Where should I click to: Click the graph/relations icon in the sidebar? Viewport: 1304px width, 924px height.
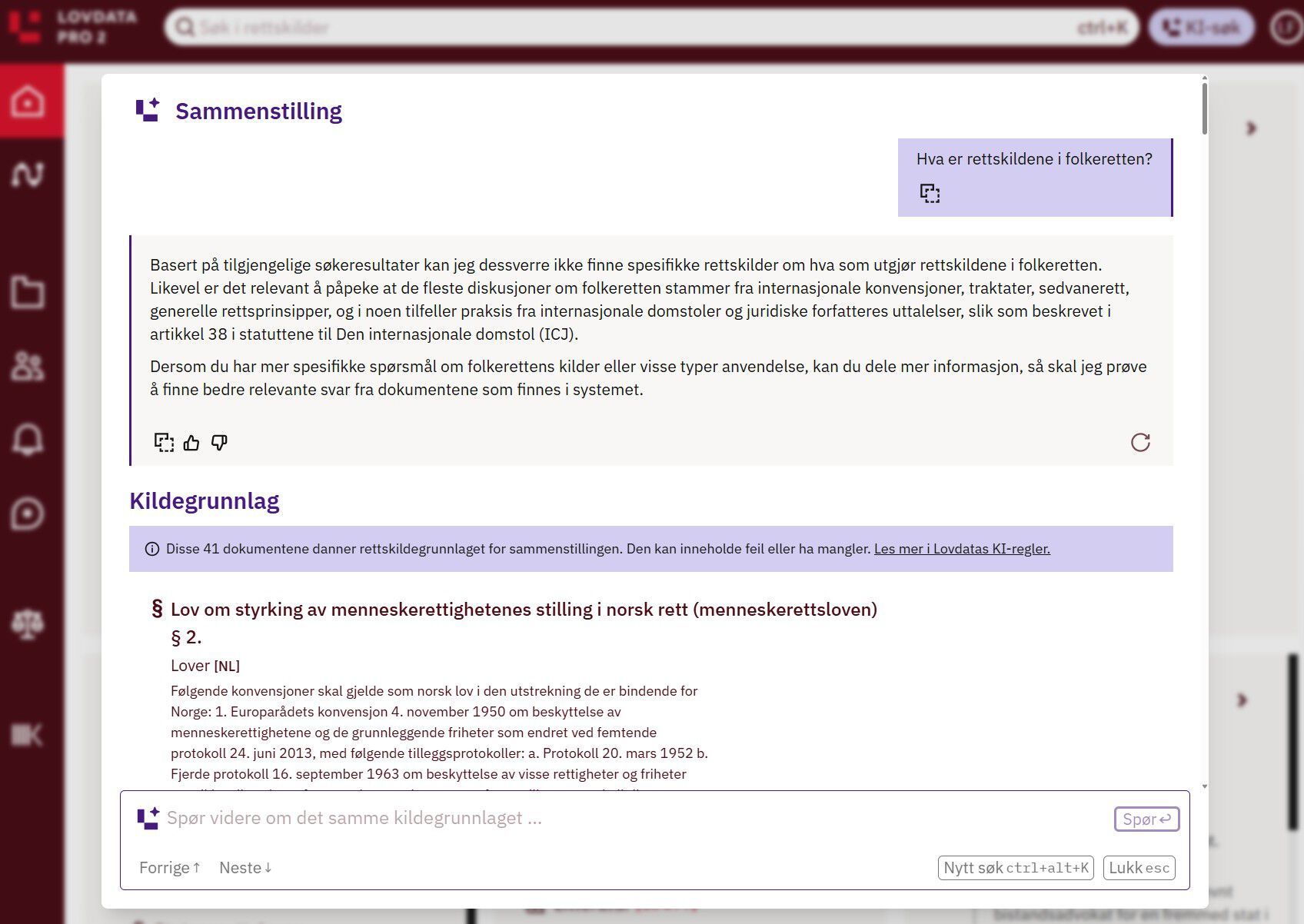pyautogui.click(x=28, y=174)
